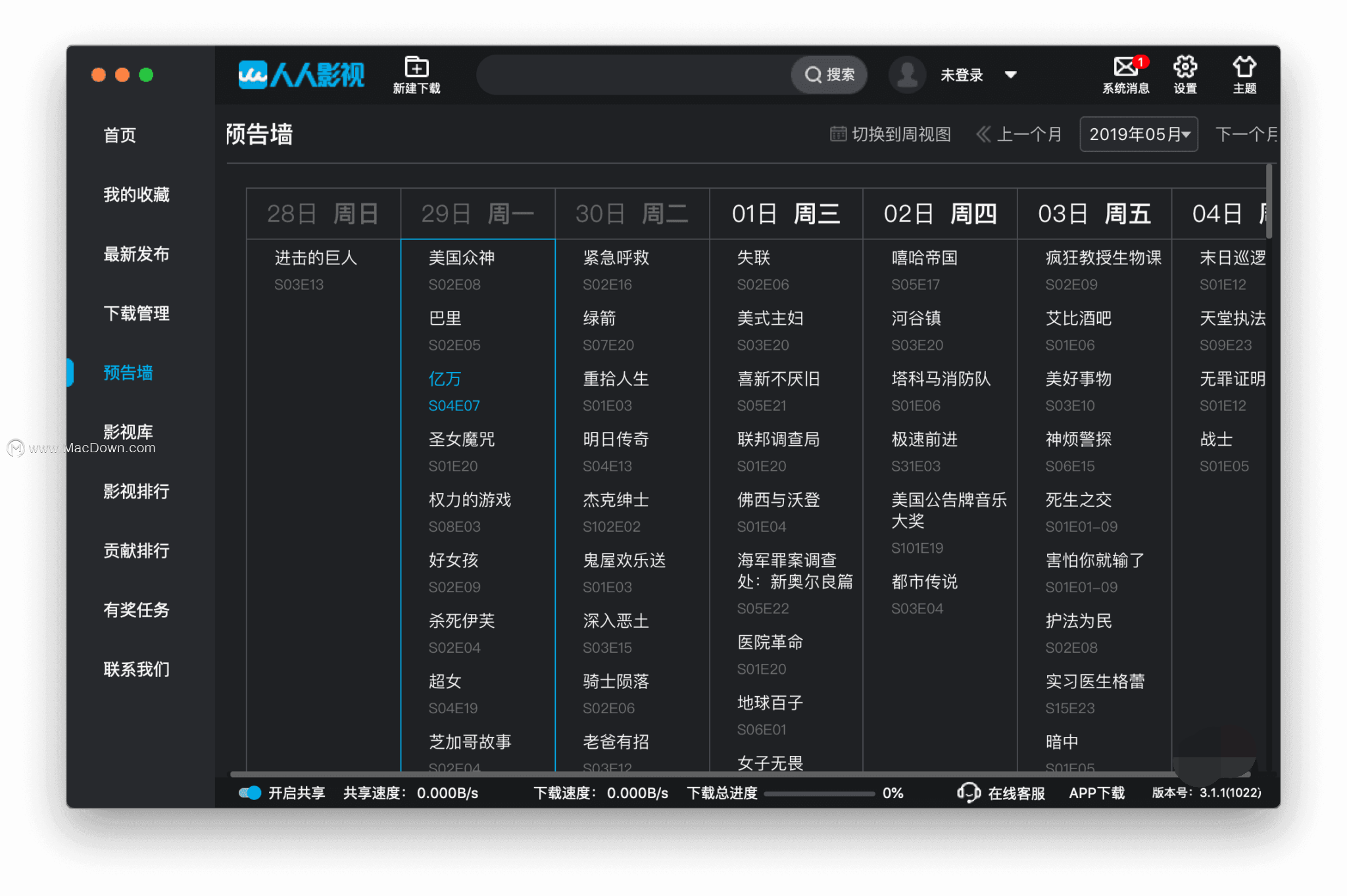The image size is (1347, 896).
Task: Open the New Download (新建下载) icon
Action: (x=416, y=75)
